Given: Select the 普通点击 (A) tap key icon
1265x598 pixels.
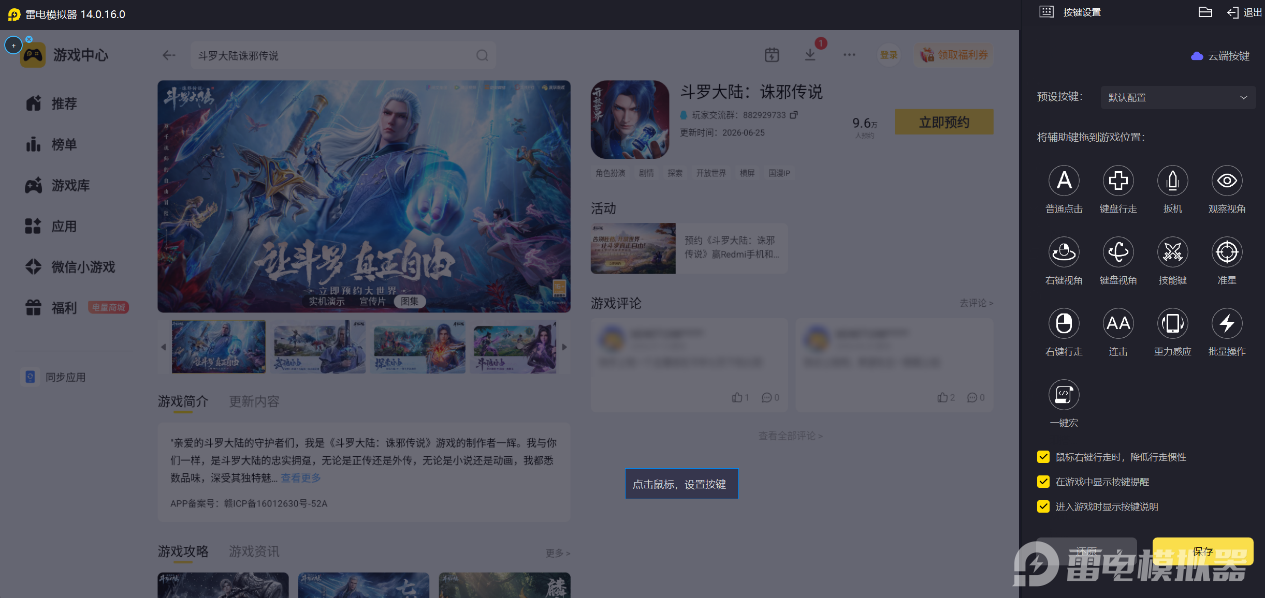Looking at the screenshot, I should [1064, 181].
